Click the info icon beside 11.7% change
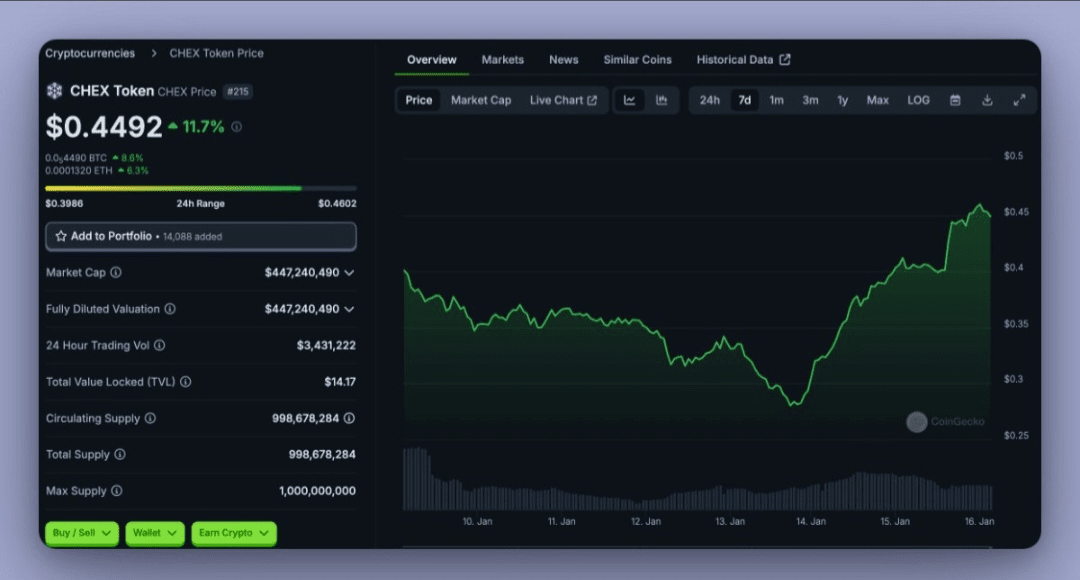This screenshot has height=580, width=1080. pos(236,127)
